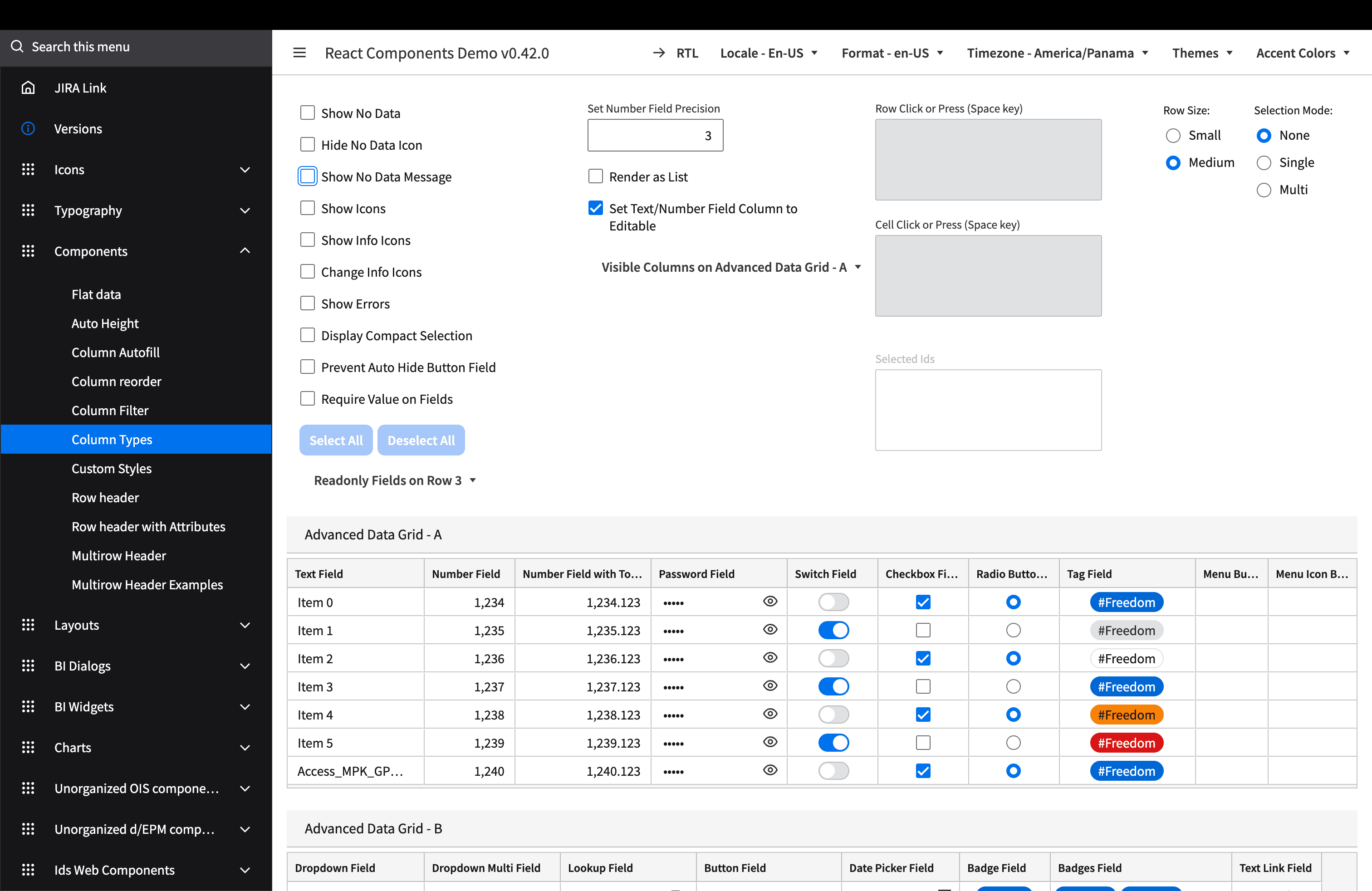
Task: Uncheck Set Text/Number Field Column to Editable
Action: tap(596, 207)
